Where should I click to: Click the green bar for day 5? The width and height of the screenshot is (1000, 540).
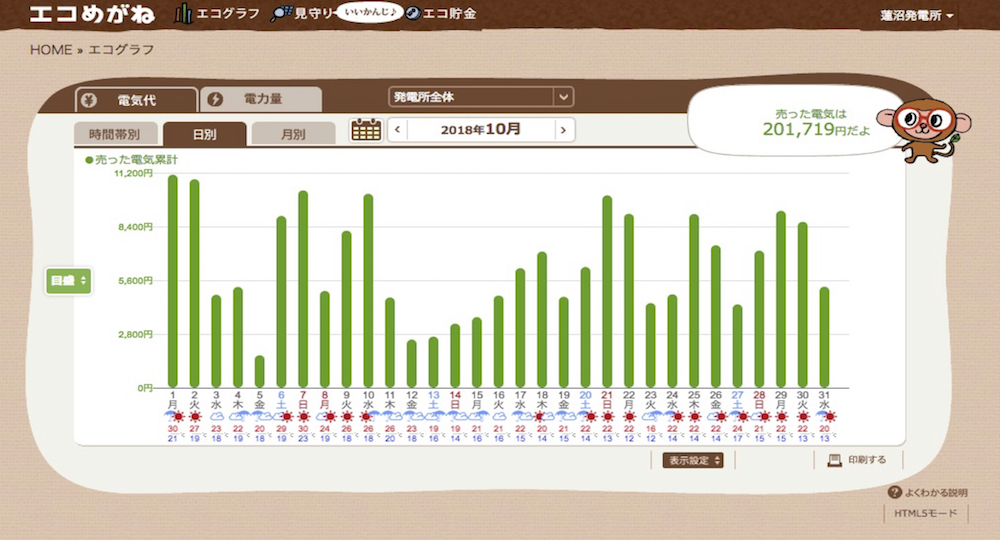pos(260,371)
